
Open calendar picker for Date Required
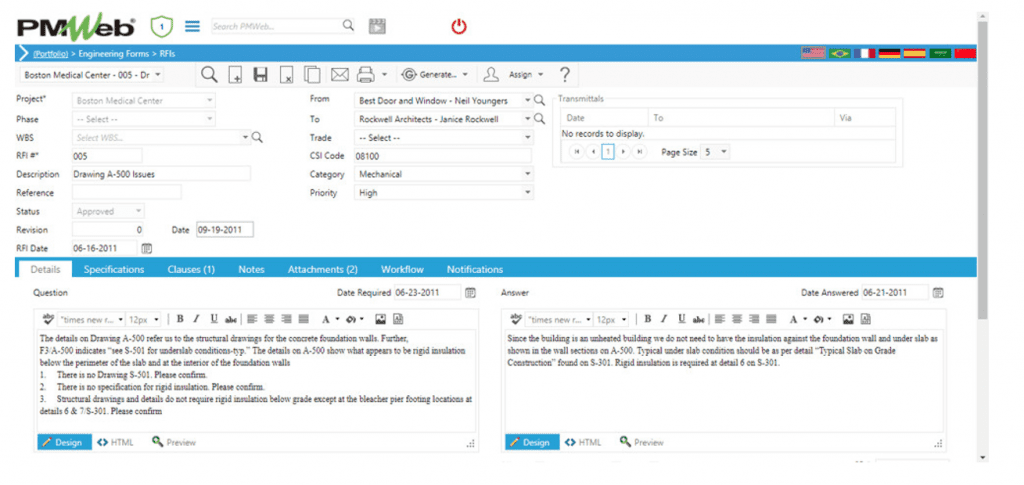pyautogui.click(x=470, y=293)
